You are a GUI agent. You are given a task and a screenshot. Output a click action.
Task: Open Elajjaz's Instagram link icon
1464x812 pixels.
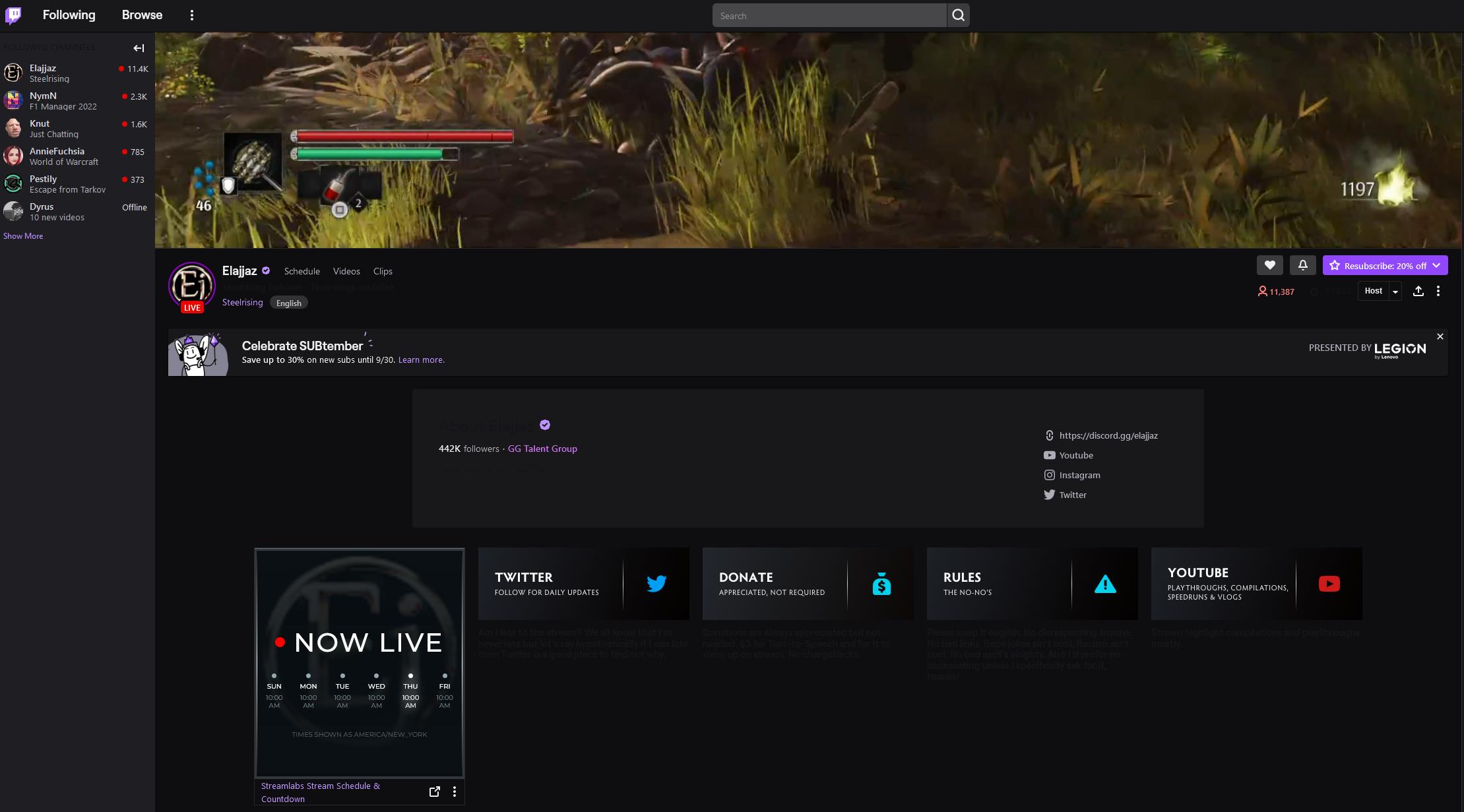[1050, 475]
